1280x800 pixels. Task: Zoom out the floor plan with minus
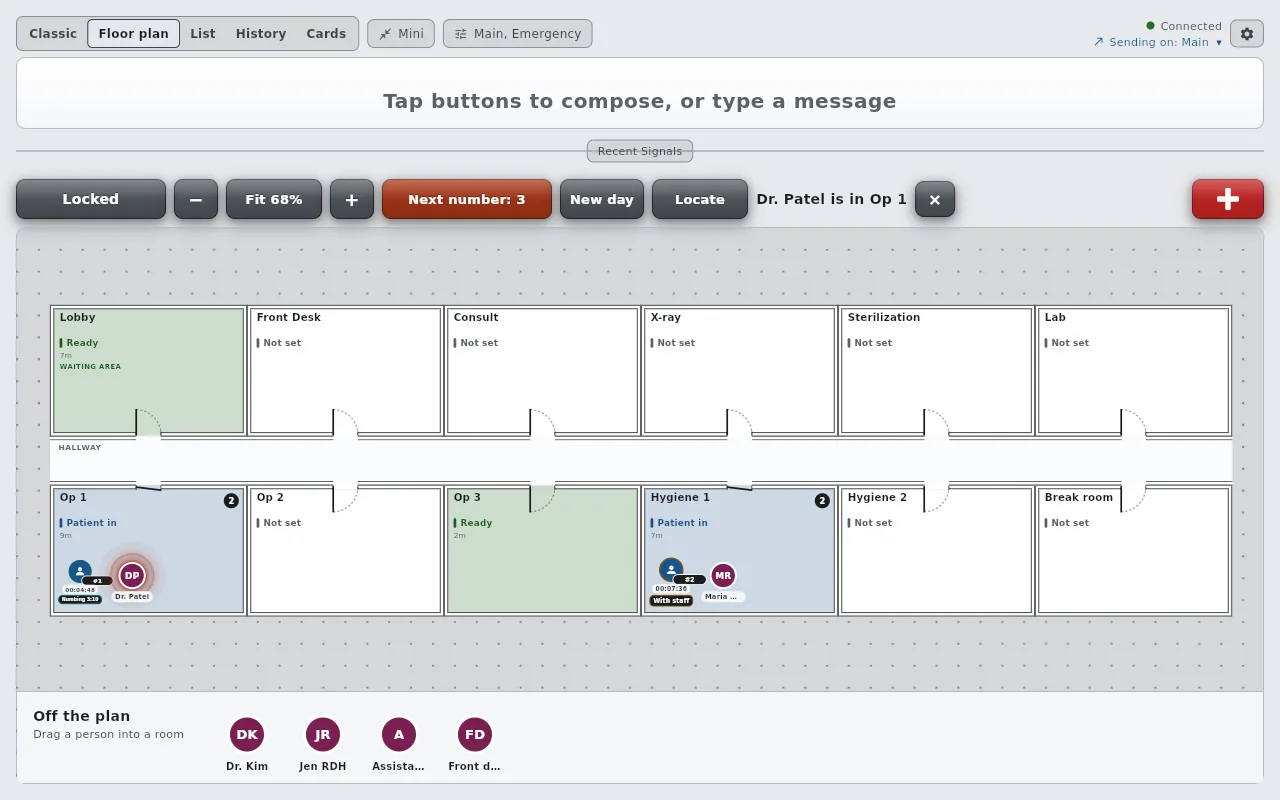(x=196, y=199)
